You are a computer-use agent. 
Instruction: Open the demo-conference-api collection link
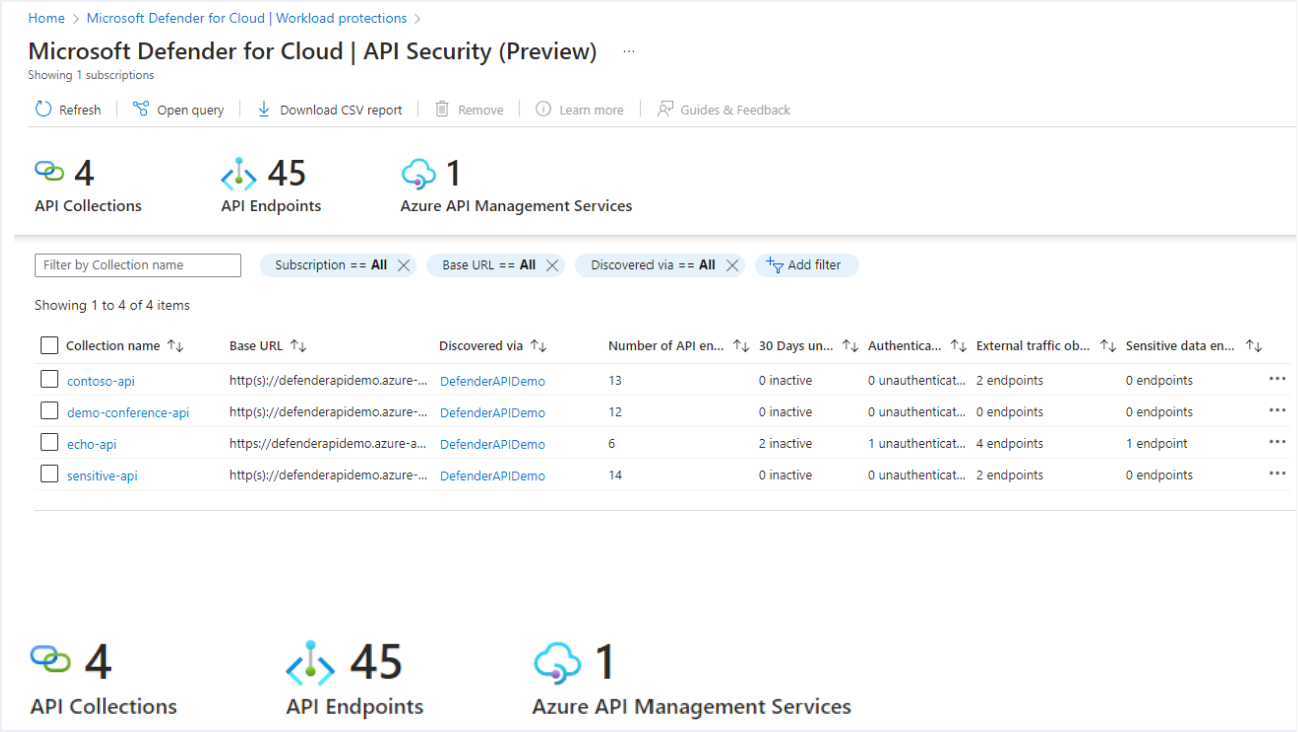[128, 413]
